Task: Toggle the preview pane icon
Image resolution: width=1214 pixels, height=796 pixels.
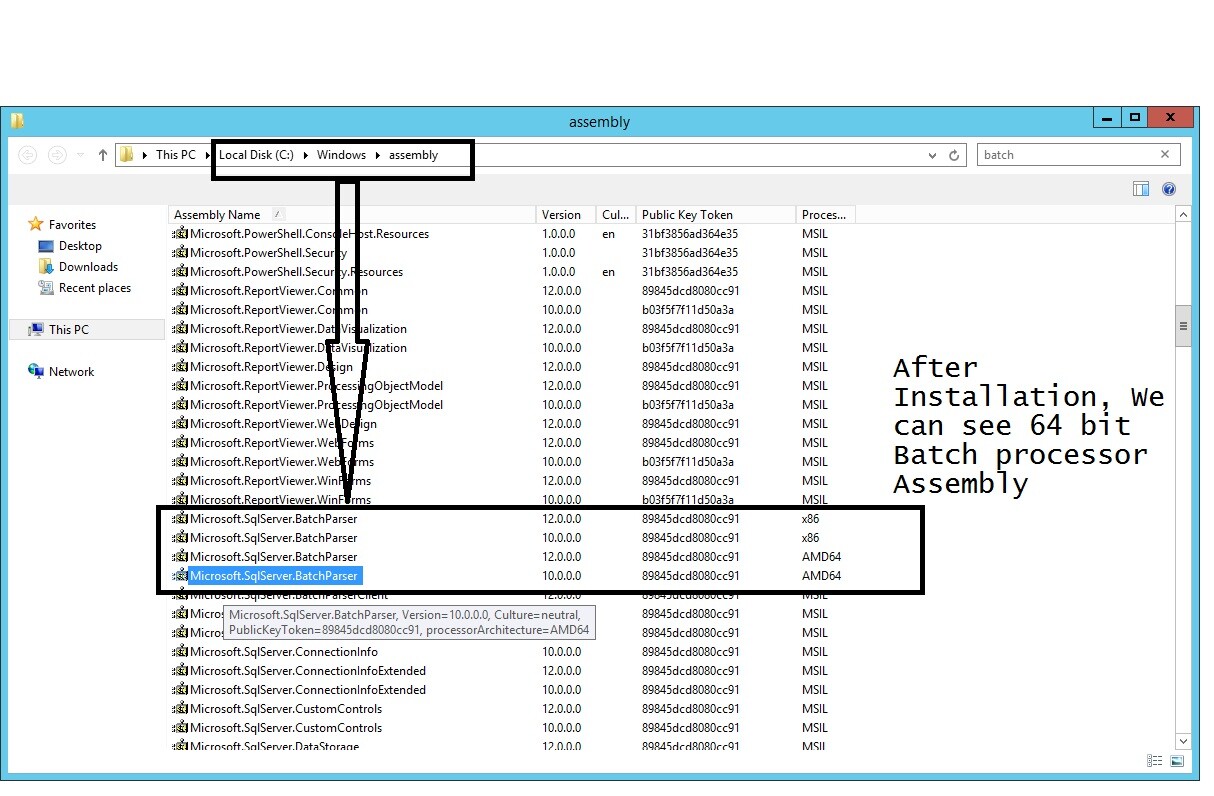Action: pos(1141,189)
